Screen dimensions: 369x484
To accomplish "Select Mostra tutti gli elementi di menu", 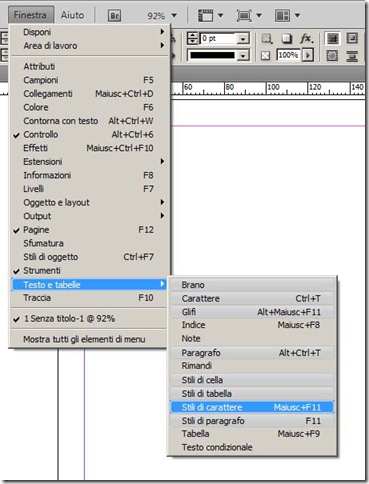I will pyautogui.click(x=89, y=339).
